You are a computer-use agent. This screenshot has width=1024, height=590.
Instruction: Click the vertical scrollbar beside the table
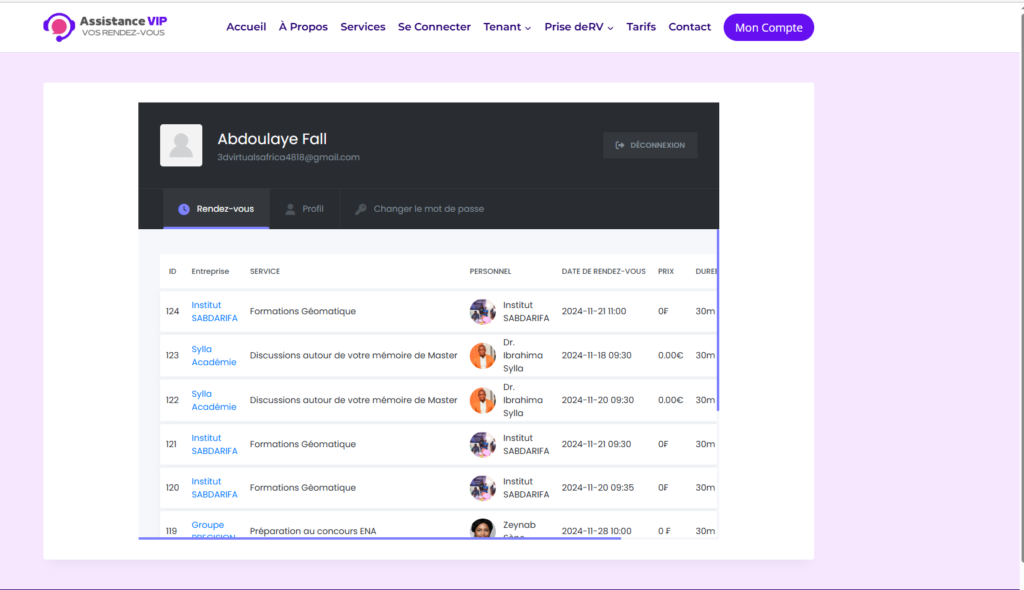coord(718,320)
